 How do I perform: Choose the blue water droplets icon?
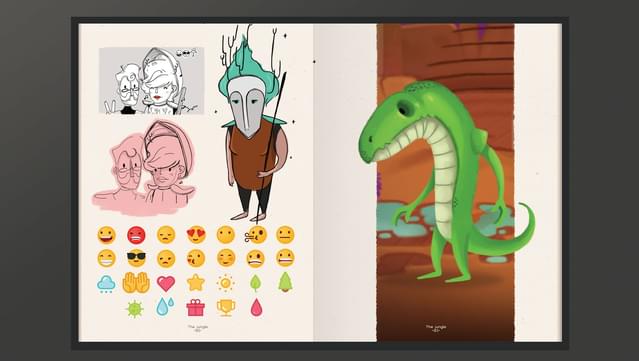pos(165,306)
